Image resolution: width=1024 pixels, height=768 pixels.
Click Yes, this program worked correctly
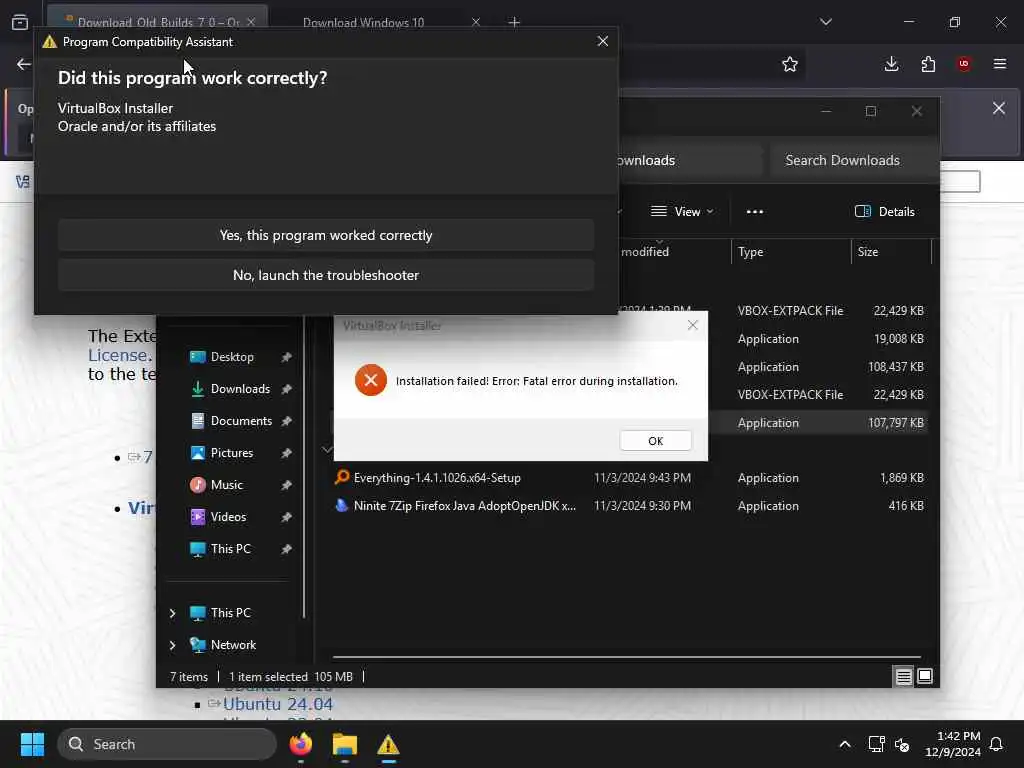[x=326, y=235]
